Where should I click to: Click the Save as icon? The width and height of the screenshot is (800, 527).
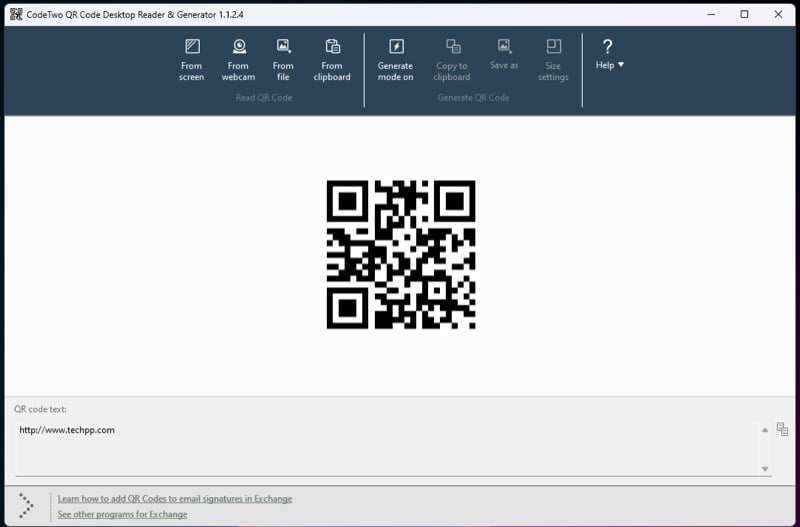(x=504, y=47)
